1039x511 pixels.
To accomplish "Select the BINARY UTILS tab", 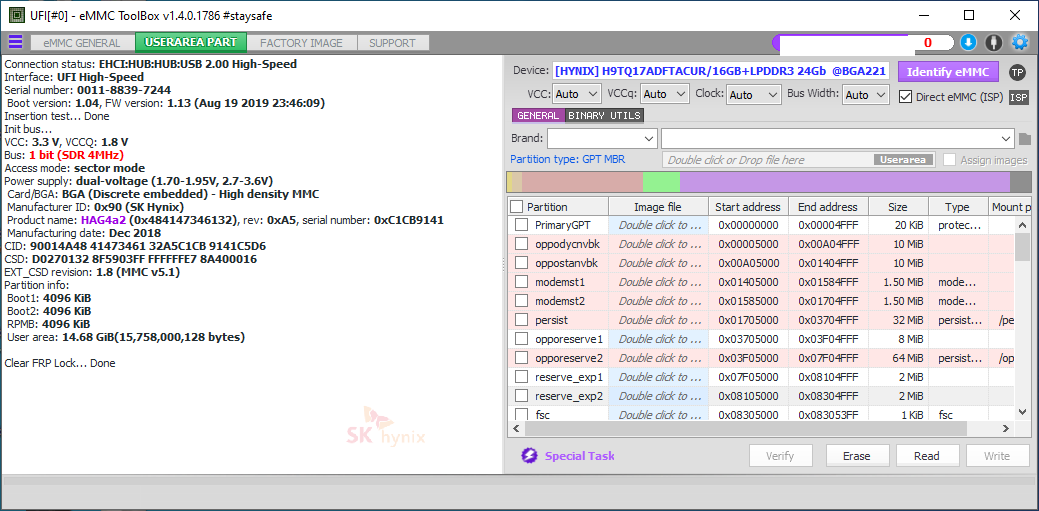I will pyautogui.click(x=604, y=116).
